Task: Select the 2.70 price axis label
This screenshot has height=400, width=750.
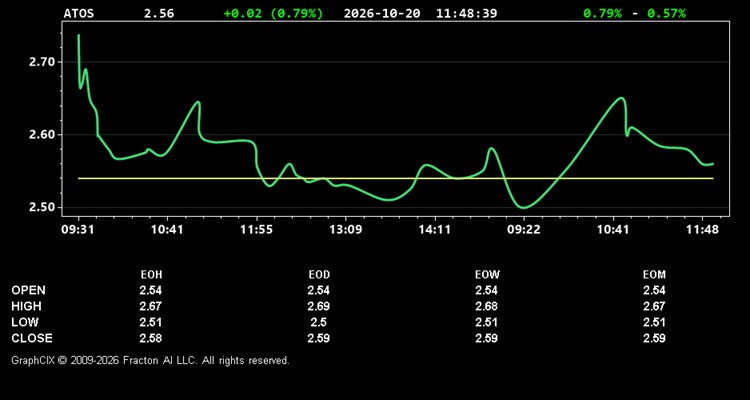Action: (x=42, y=62)
